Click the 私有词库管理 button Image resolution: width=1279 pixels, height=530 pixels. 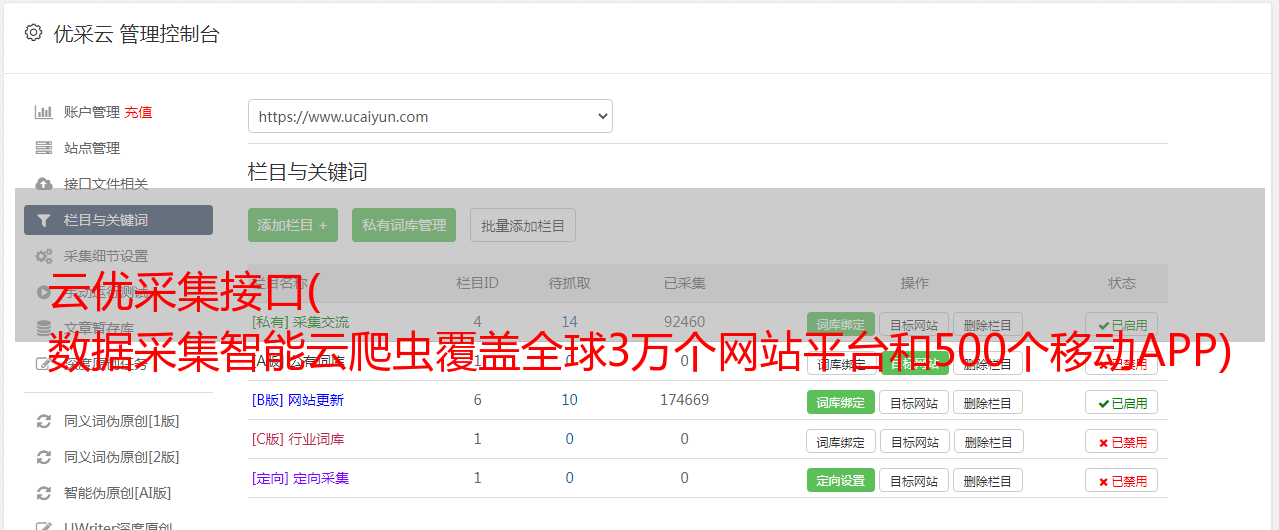(x=404, y=225)
